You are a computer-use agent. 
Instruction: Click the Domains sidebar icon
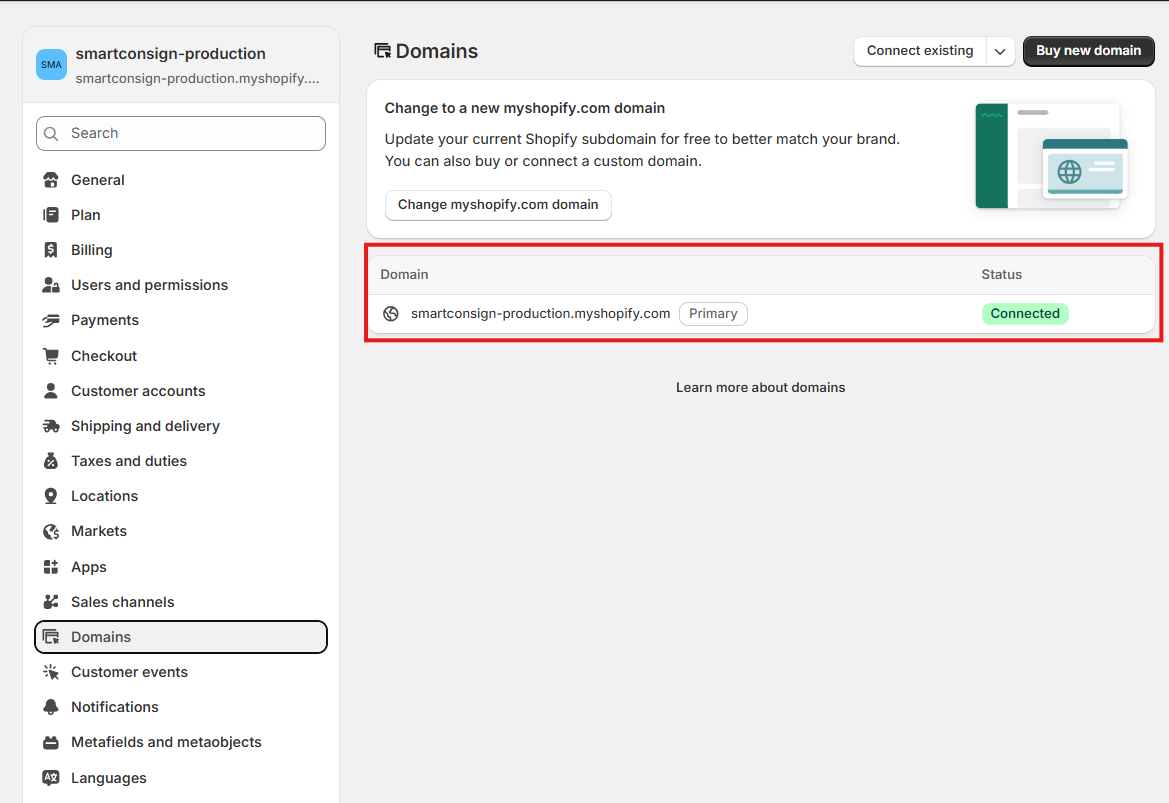(51, 637)
